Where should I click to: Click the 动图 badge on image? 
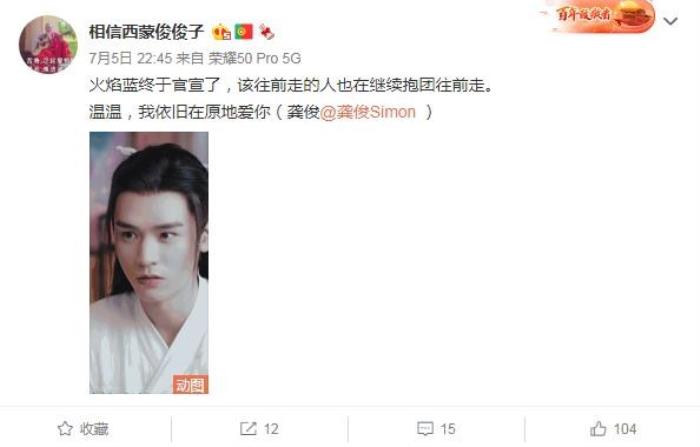coord(191,384)
